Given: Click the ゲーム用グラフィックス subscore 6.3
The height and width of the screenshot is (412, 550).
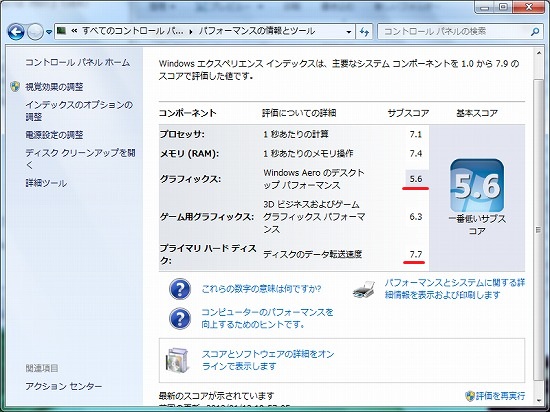Looking at the screenshot, I should point(416,217).
